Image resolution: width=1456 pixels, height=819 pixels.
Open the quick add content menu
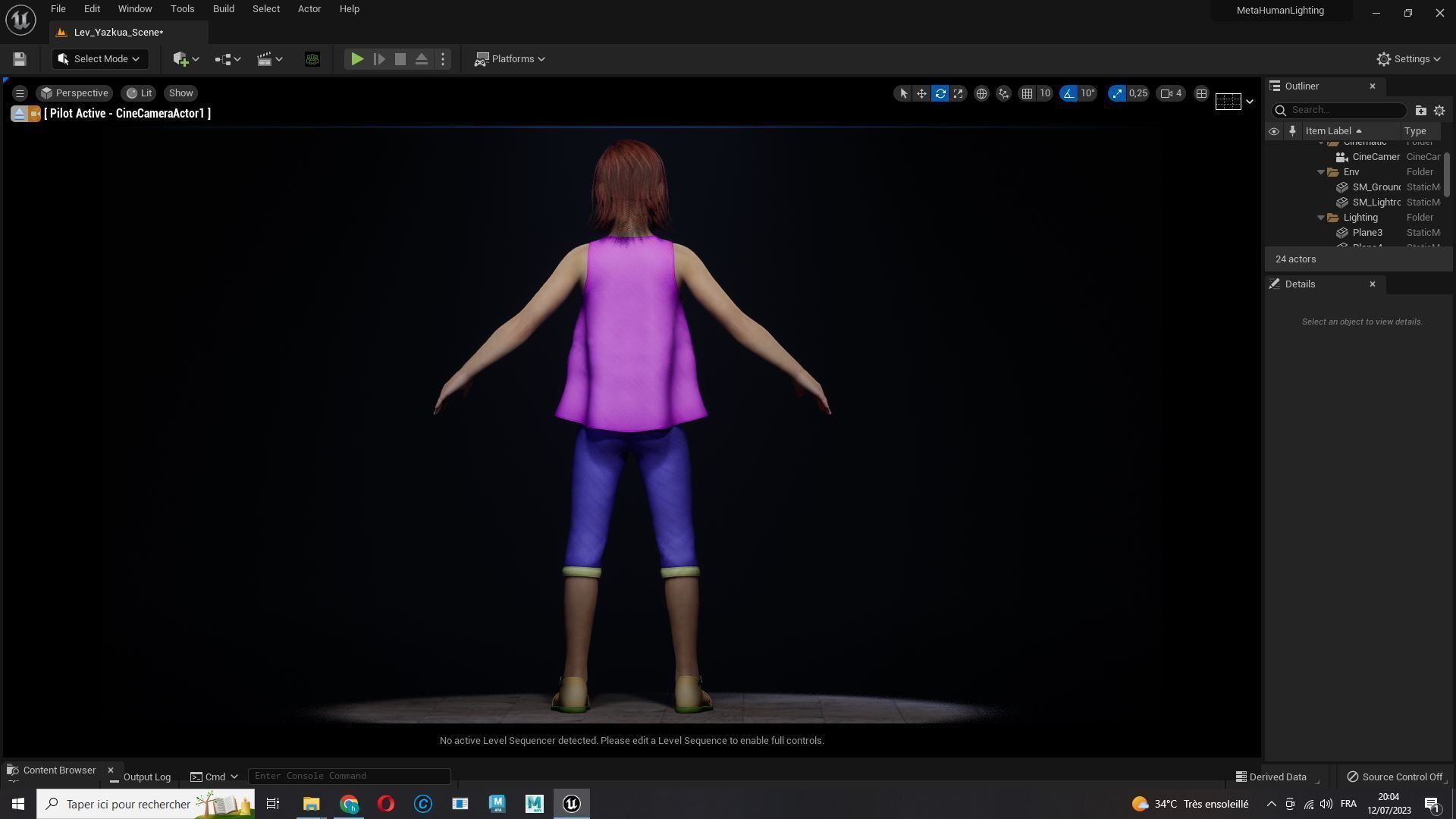click(x=186, y=59)
